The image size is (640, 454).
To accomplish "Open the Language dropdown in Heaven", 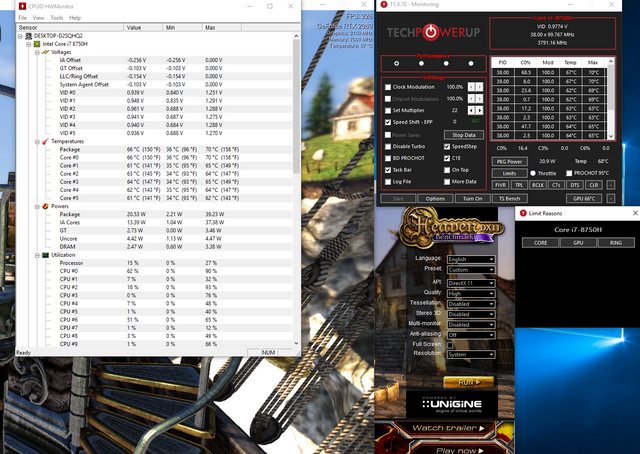I will click(471, 259).
